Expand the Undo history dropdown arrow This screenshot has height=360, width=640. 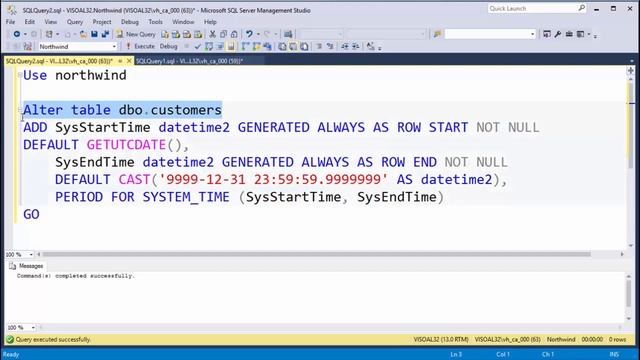[258, 34]
